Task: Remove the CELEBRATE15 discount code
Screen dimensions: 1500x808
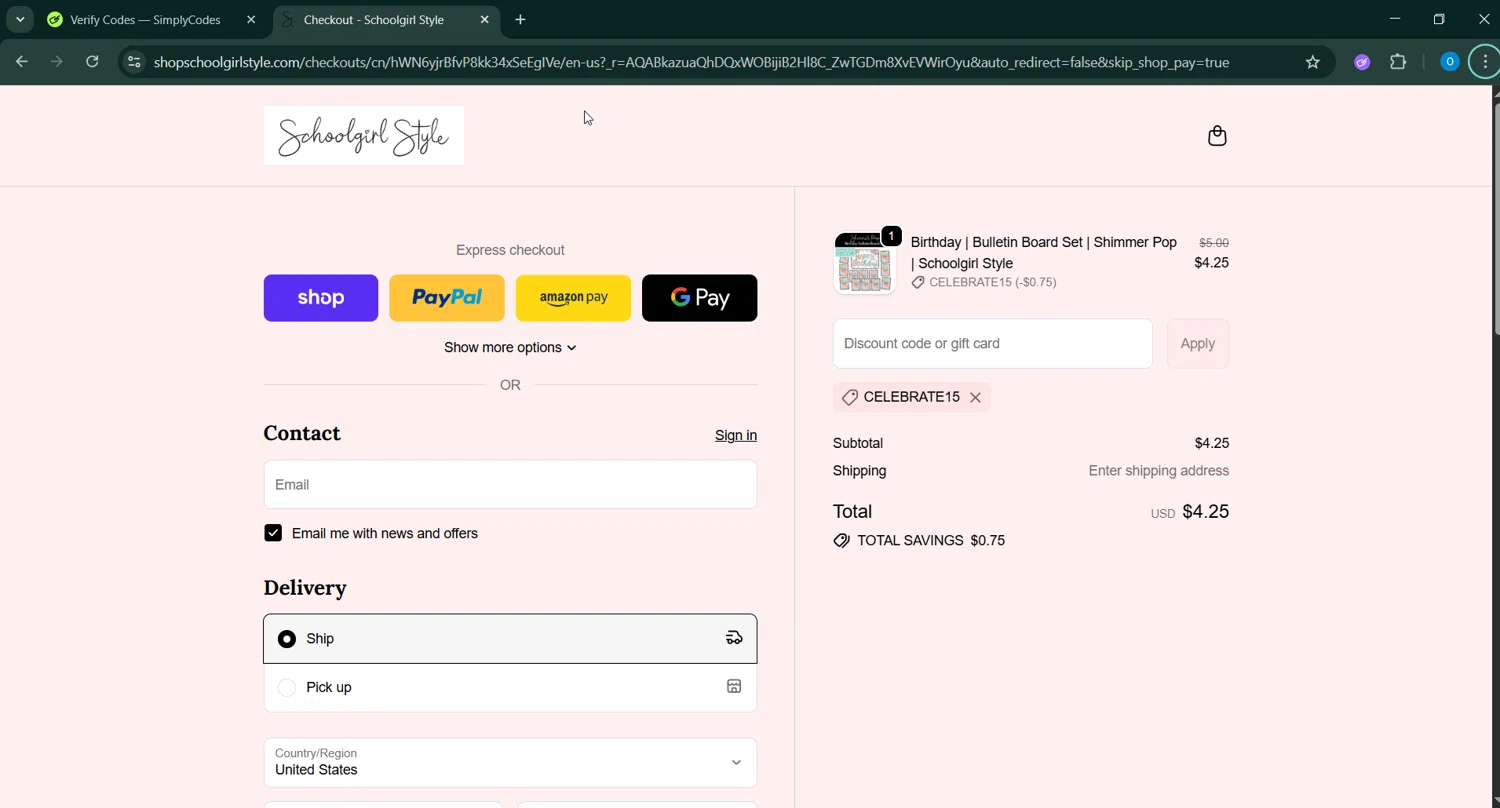Action: 975,397
